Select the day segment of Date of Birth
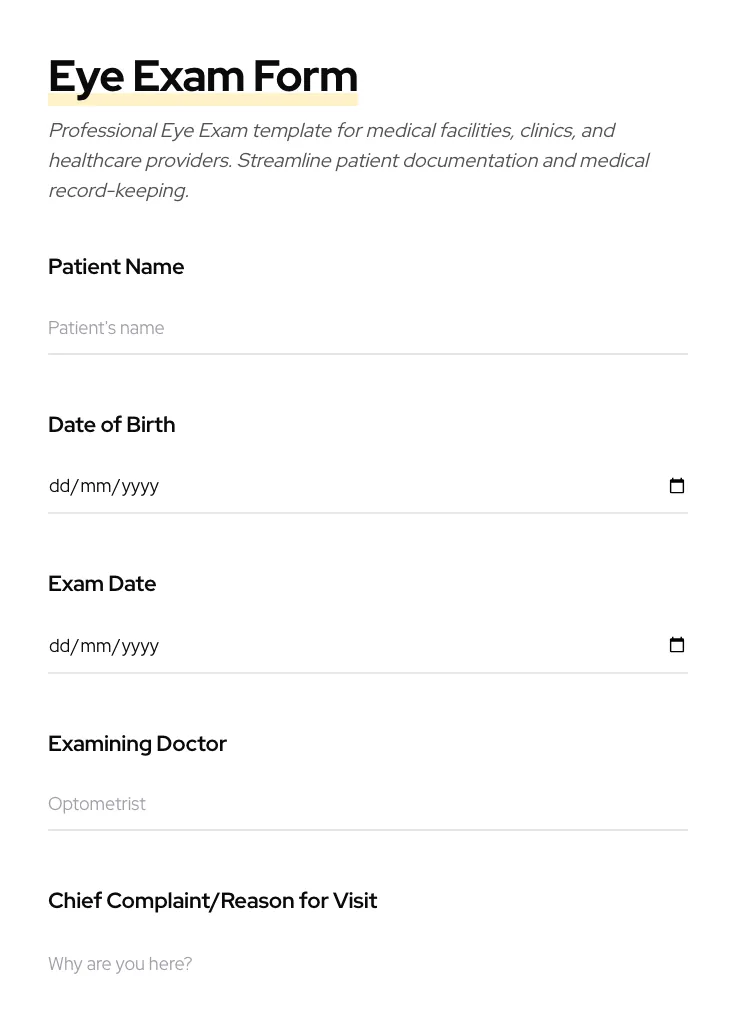The width and height of the screenshot is (736, 1024). [x=59, y=487]
